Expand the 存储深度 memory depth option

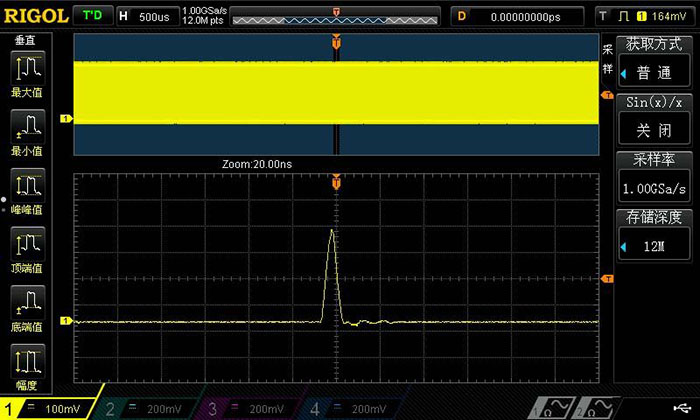pyautogui.click(x=655, y=236)
